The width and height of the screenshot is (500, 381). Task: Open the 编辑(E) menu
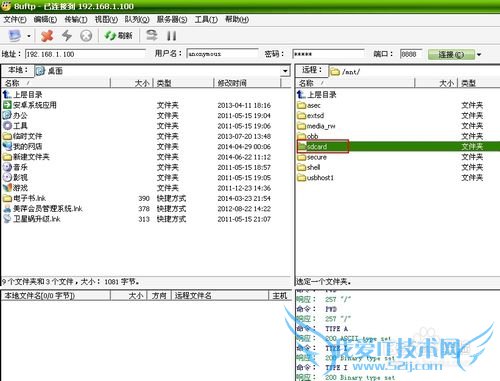coord(45,20)
